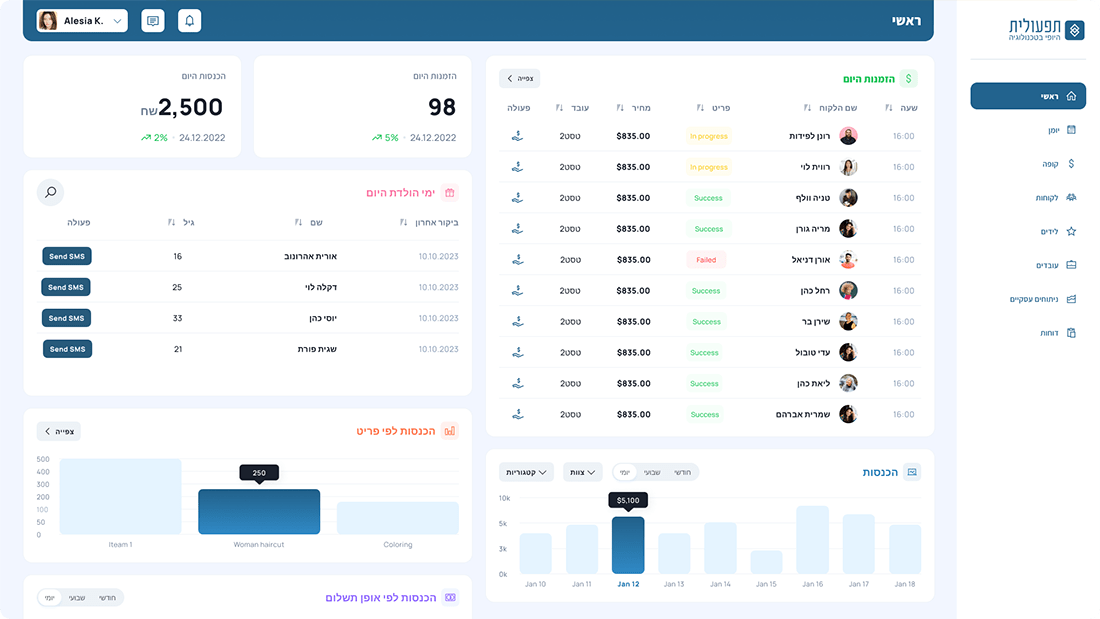Sort birthdays by the גיל column
Image resolution: width=1100 pixels, height=619 pixels.
click(171, 222)
